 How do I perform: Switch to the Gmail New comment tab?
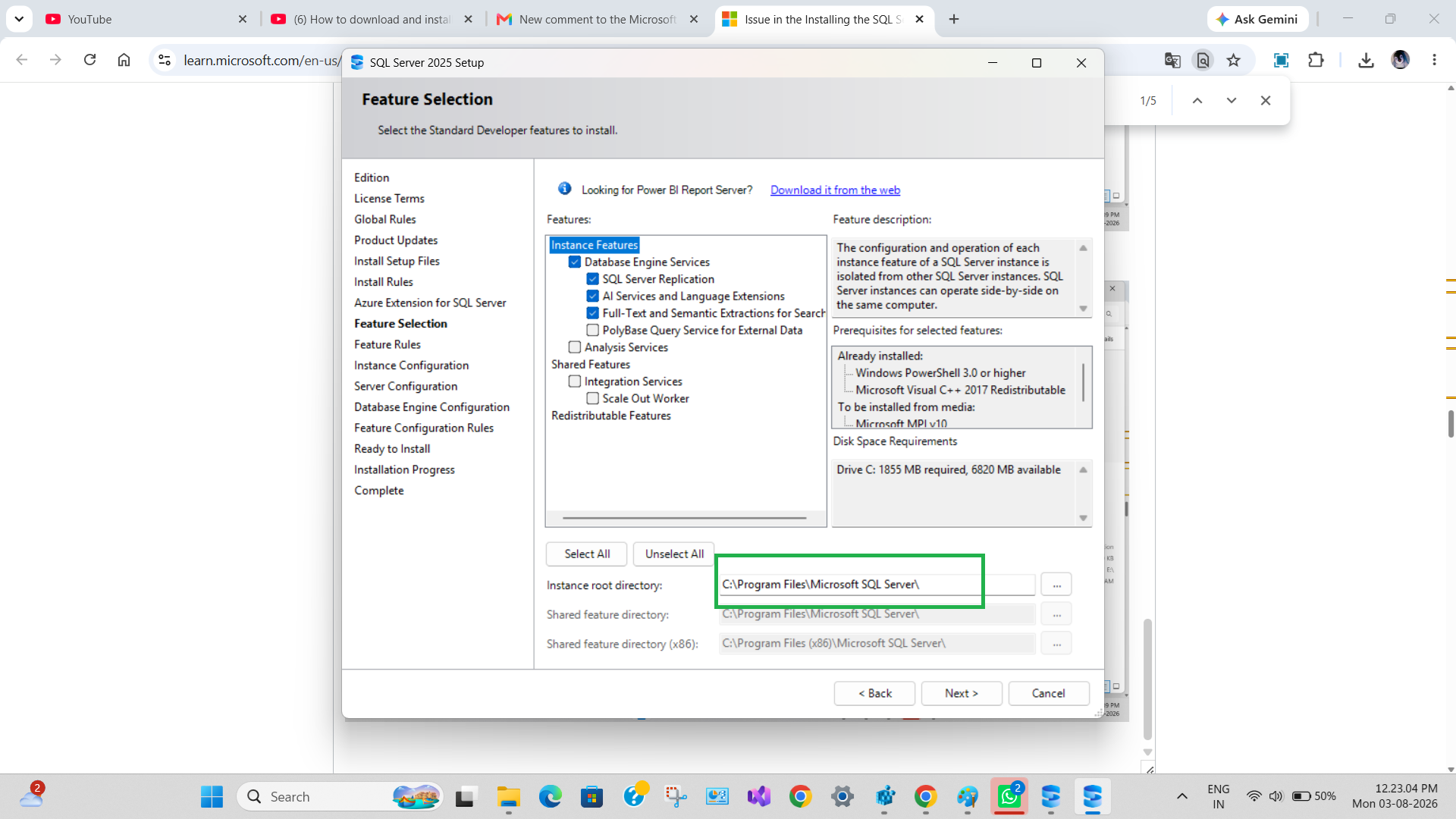(598, 19)
